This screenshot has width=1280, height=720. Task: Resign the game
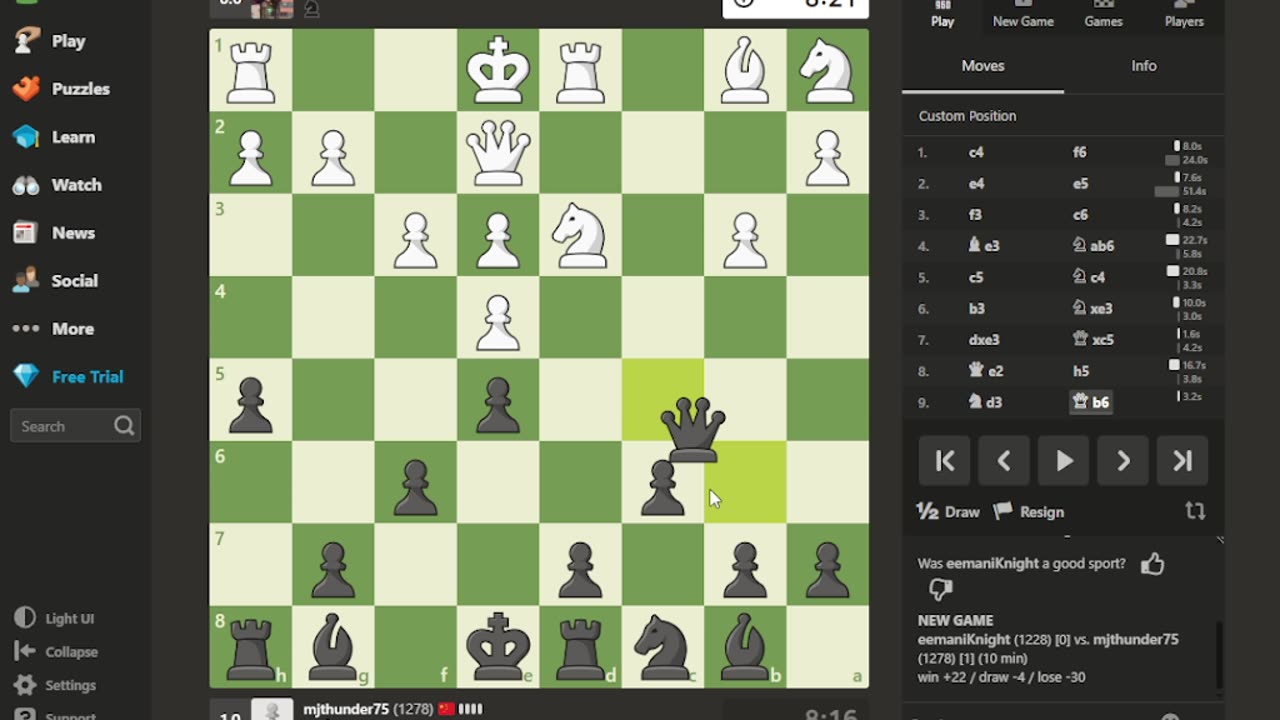(x=1029, y=512)
